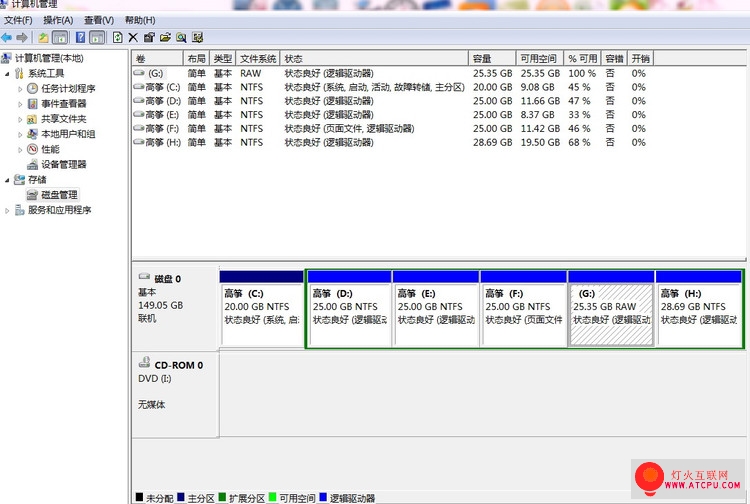Collapse the 系统工具 tree node arrow
This screenshot has height=504, width=750.
click(x=7, y=74)
